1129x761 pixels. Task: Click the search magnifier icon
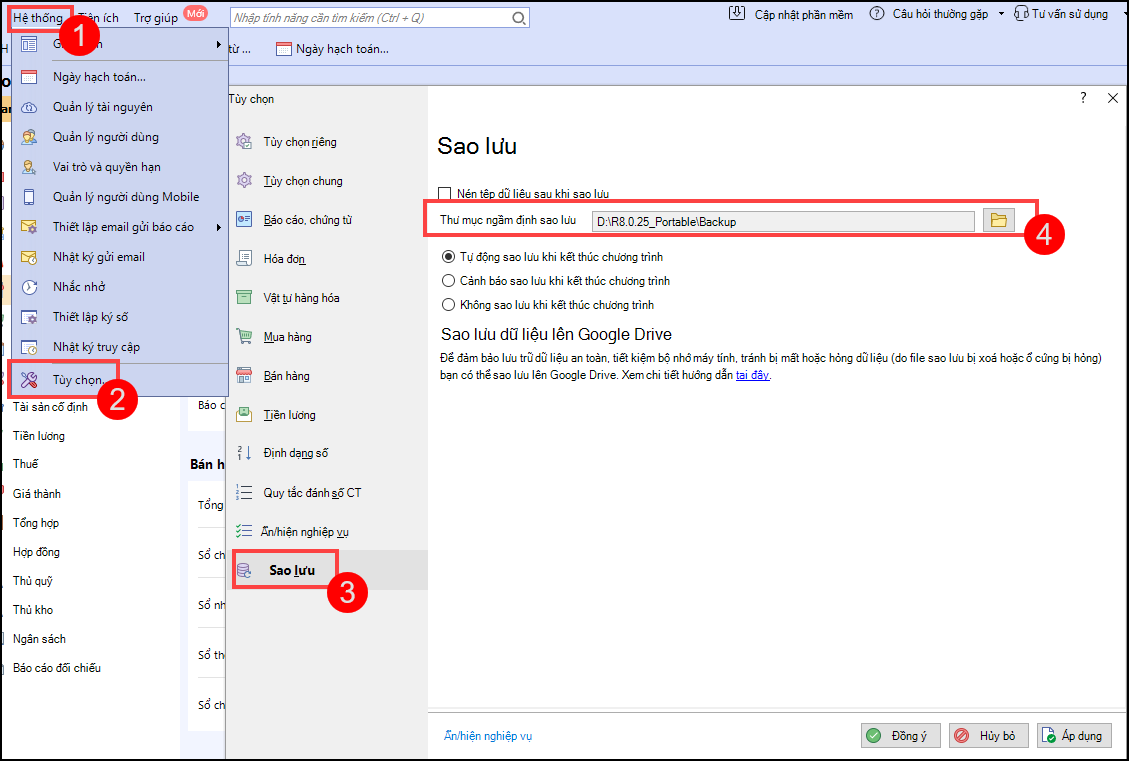pyautogui.click(x=518, y=18)
